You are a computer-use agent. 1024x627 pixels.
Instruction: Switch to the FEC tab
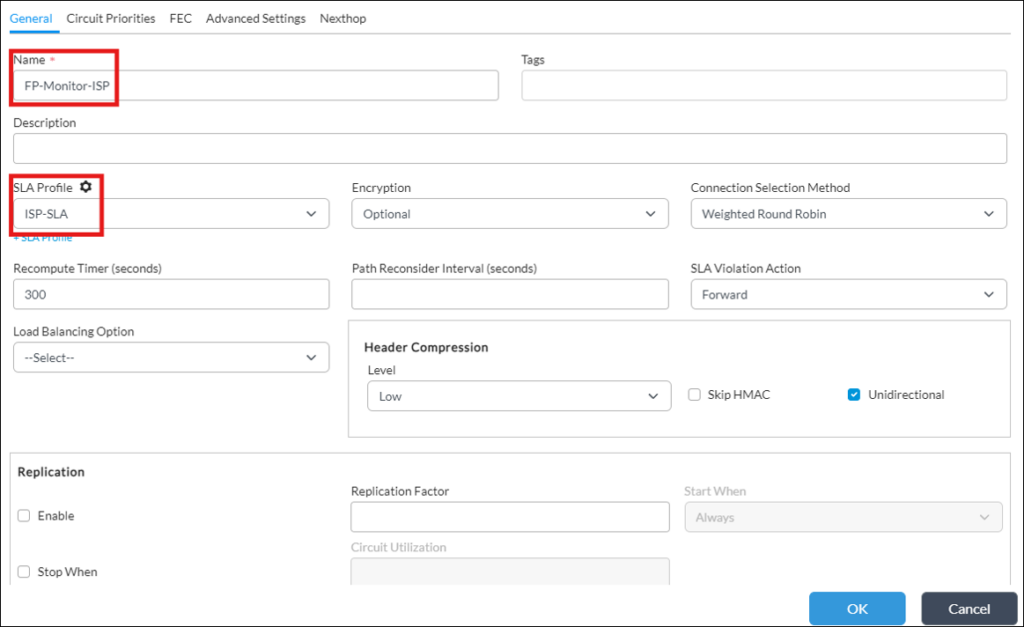180,18
